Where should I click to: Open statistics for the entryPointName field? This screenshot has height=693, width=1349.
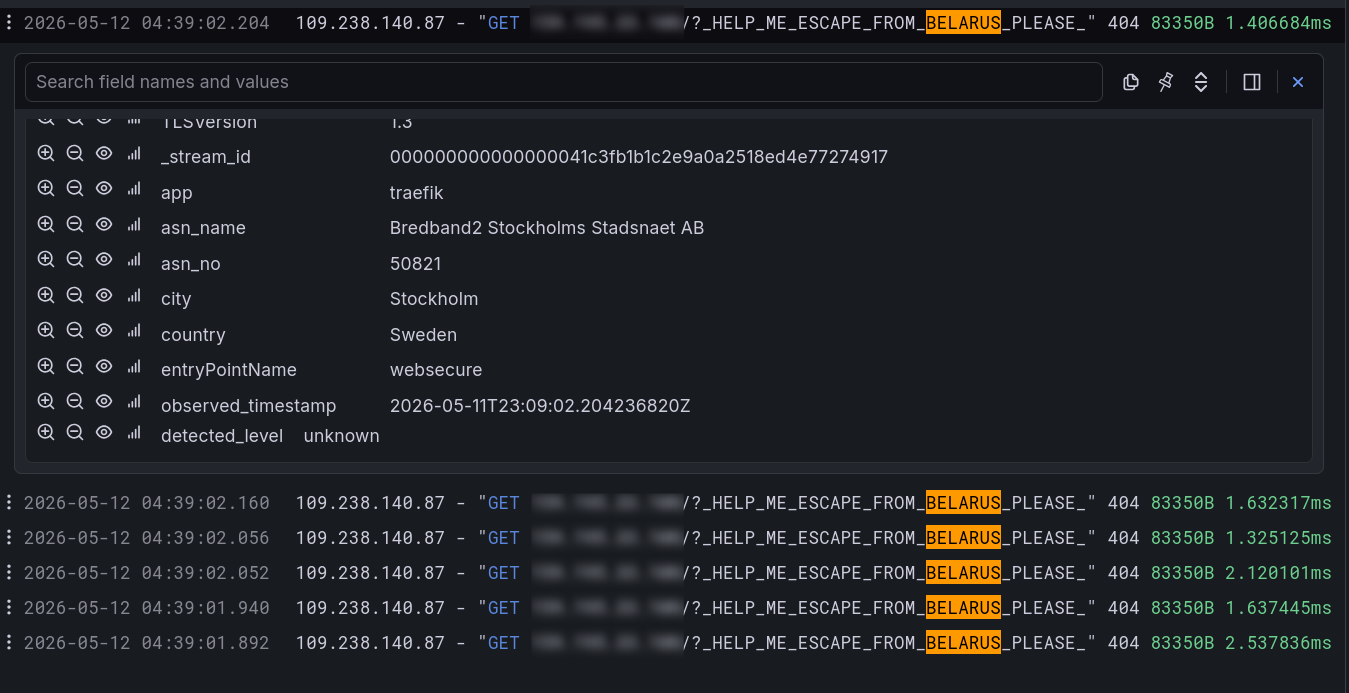pyautogui.click(x=133, y=366)
